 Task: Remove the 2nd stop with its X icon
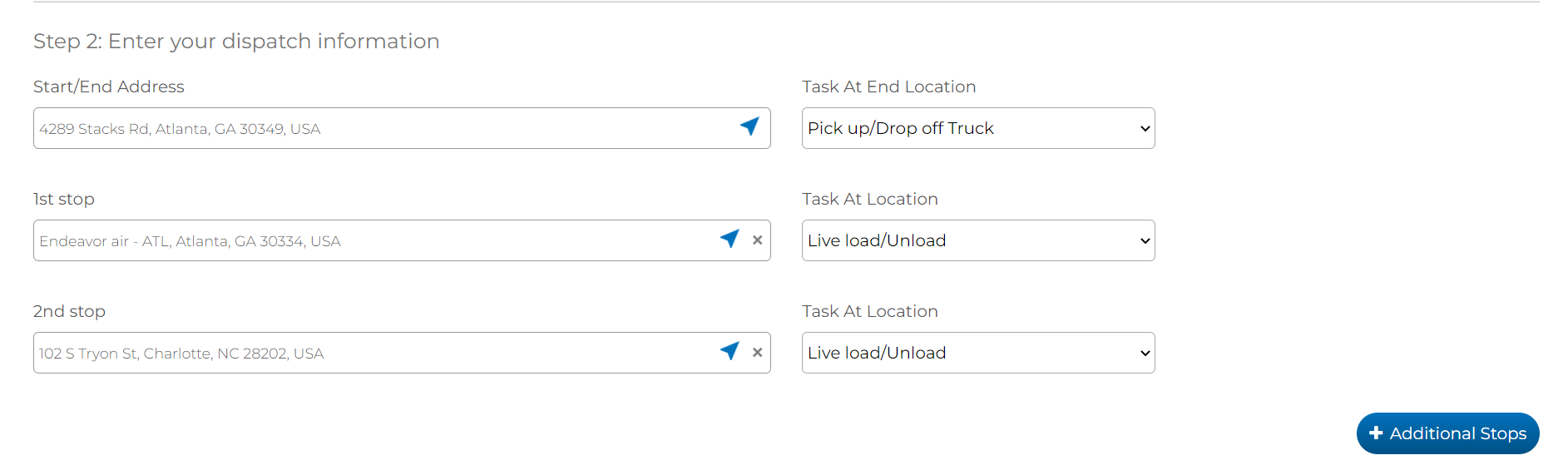pyautogui.click(x=757, y=353)
